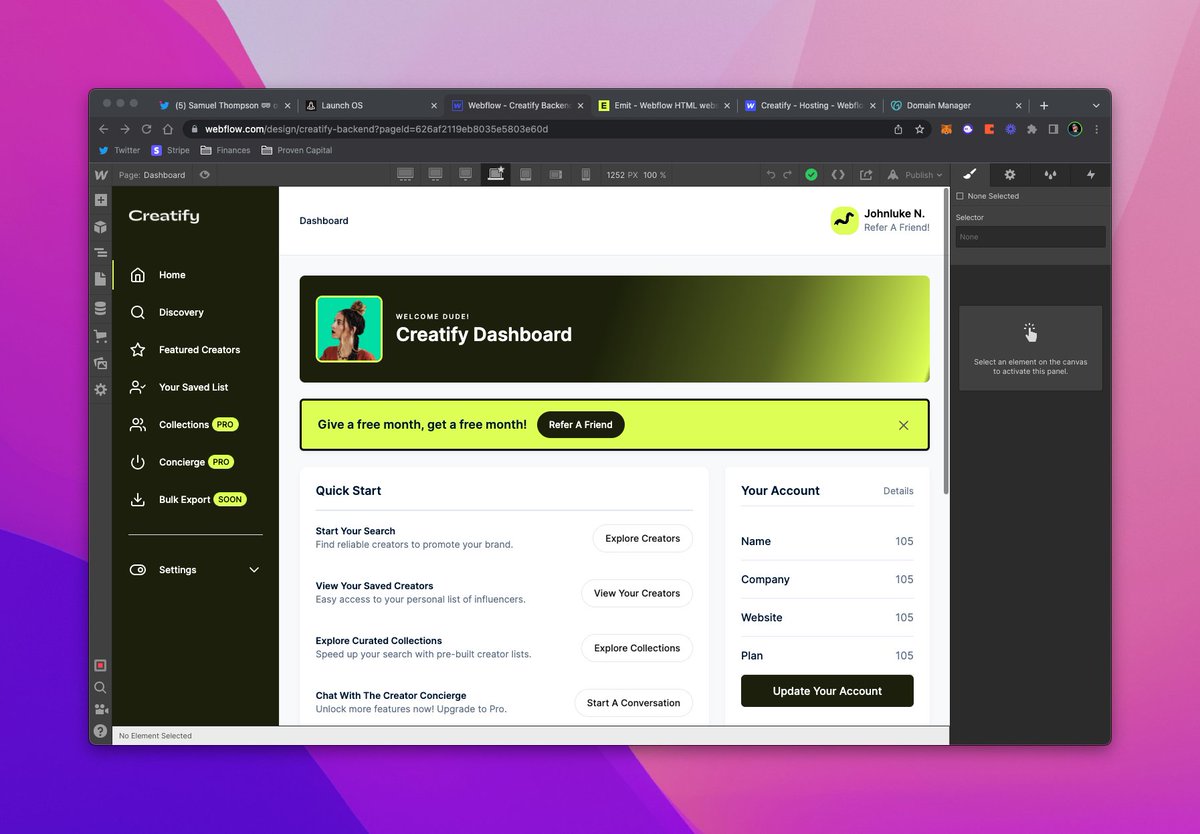The height and width of the screenshot is (834, 1200).
Task: Open the Ecommerce cart panel
Action: (101, 336)
